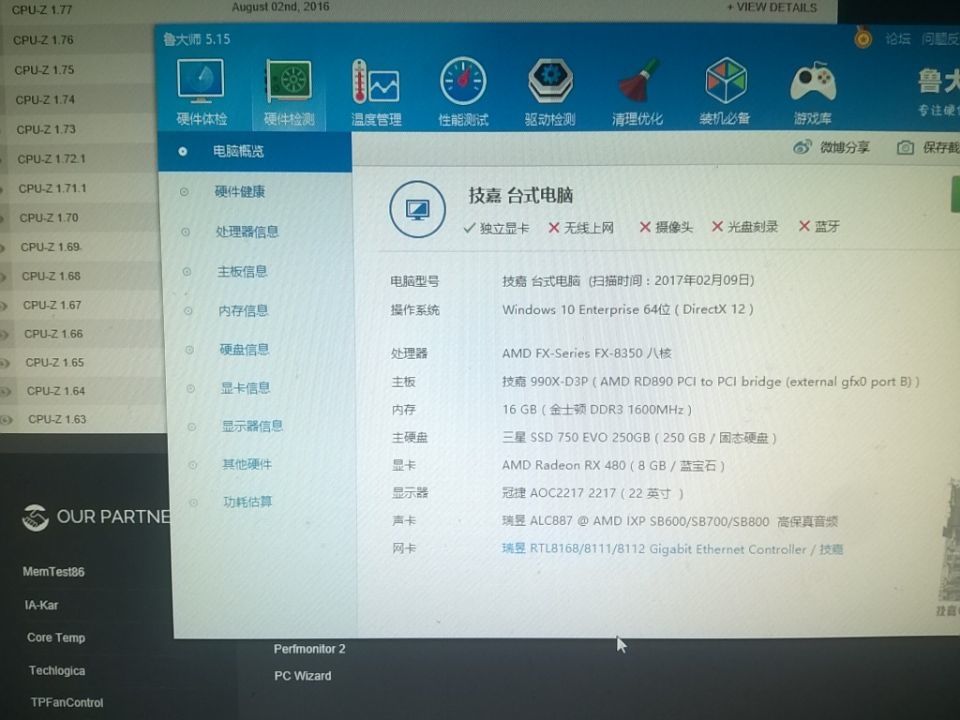
Task: Click the Realtek RTL8168 network card link
Action: (x=672, y=549)
